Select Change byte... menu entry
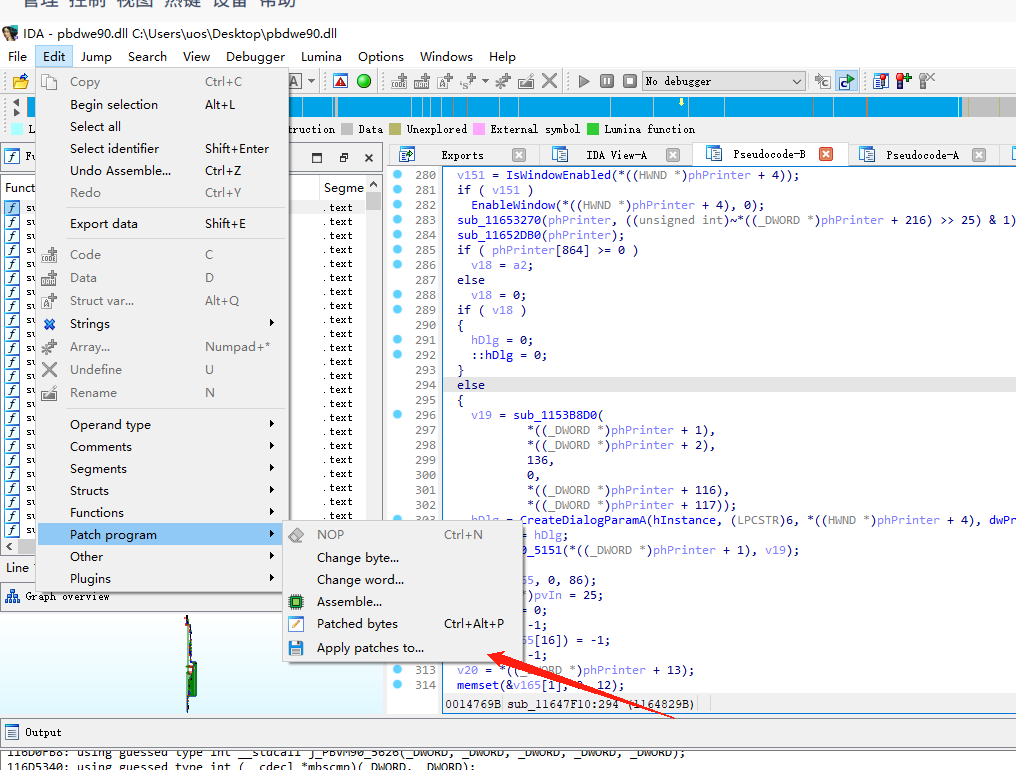Viewport: 1016px width, 770px height. pos(402,557)
